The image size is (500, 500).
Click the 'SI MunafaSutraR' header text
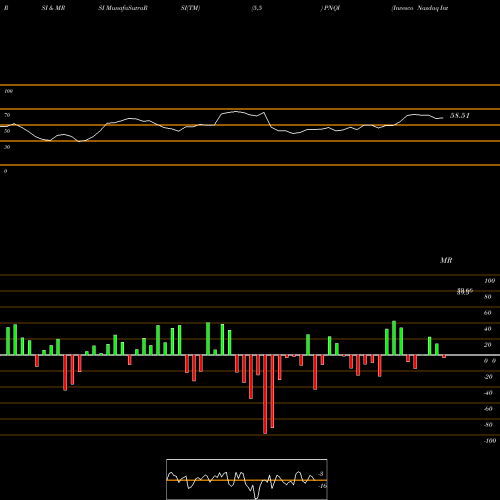pos(123,8)
